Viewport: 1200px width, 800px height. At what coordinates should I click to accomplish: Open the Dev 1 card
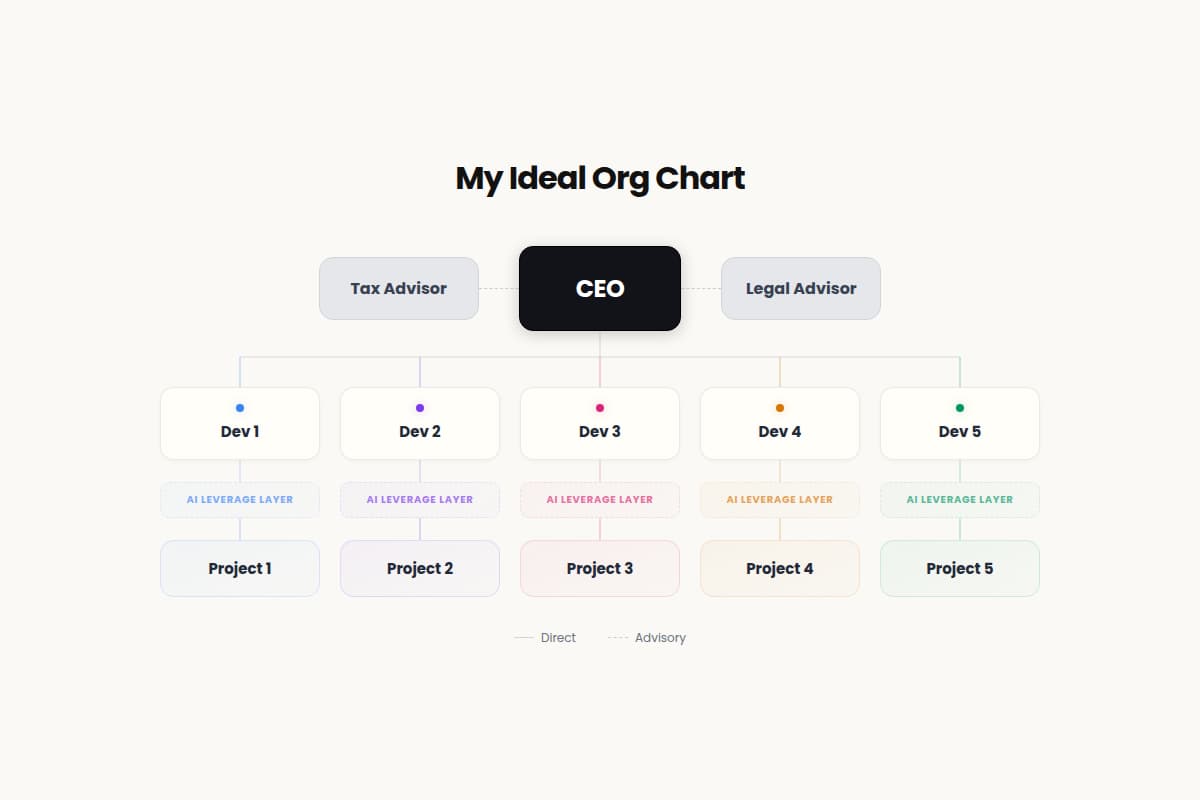240,432
